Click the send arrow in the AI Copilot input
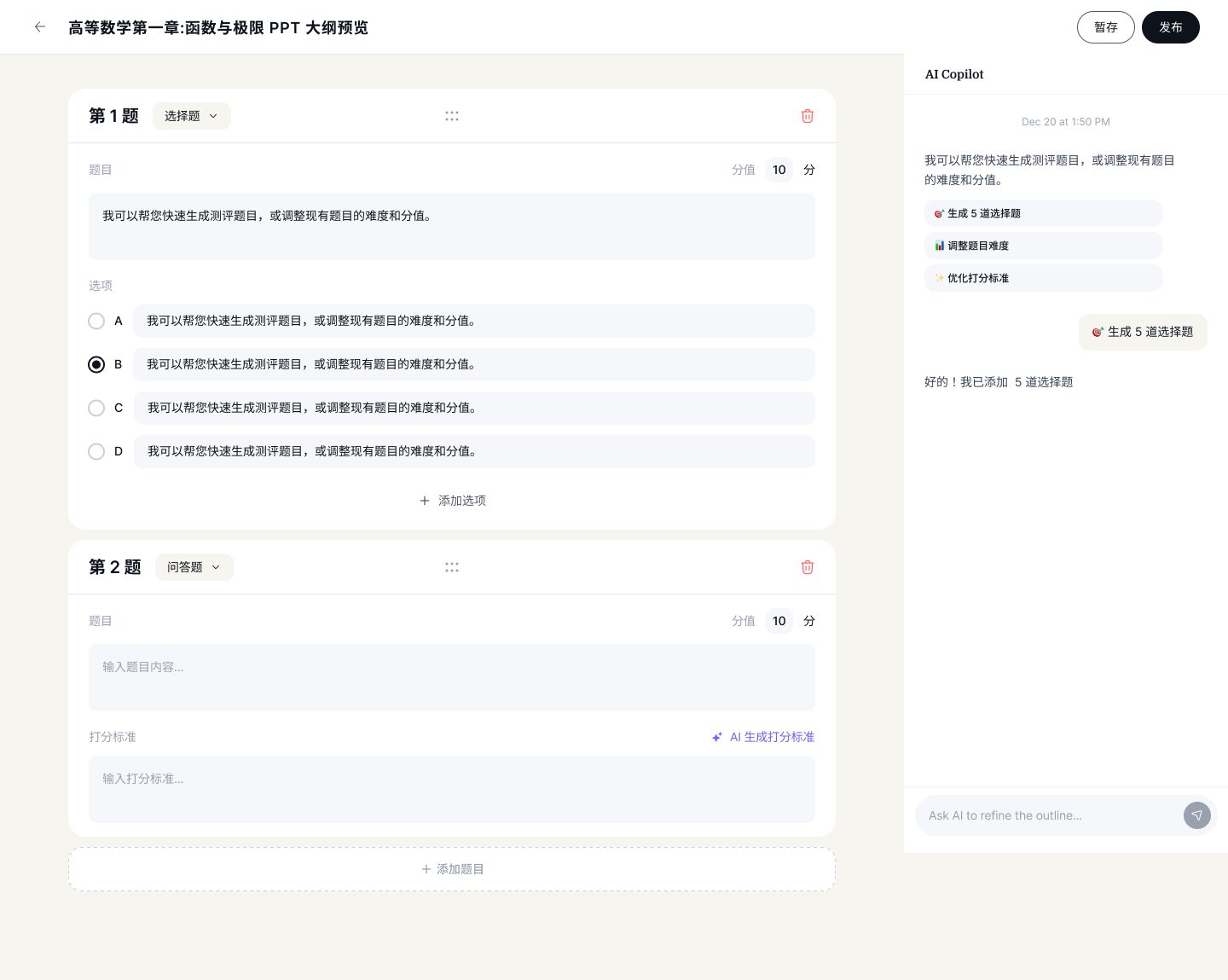The image size is (1228, 980). coord(1197,815)
